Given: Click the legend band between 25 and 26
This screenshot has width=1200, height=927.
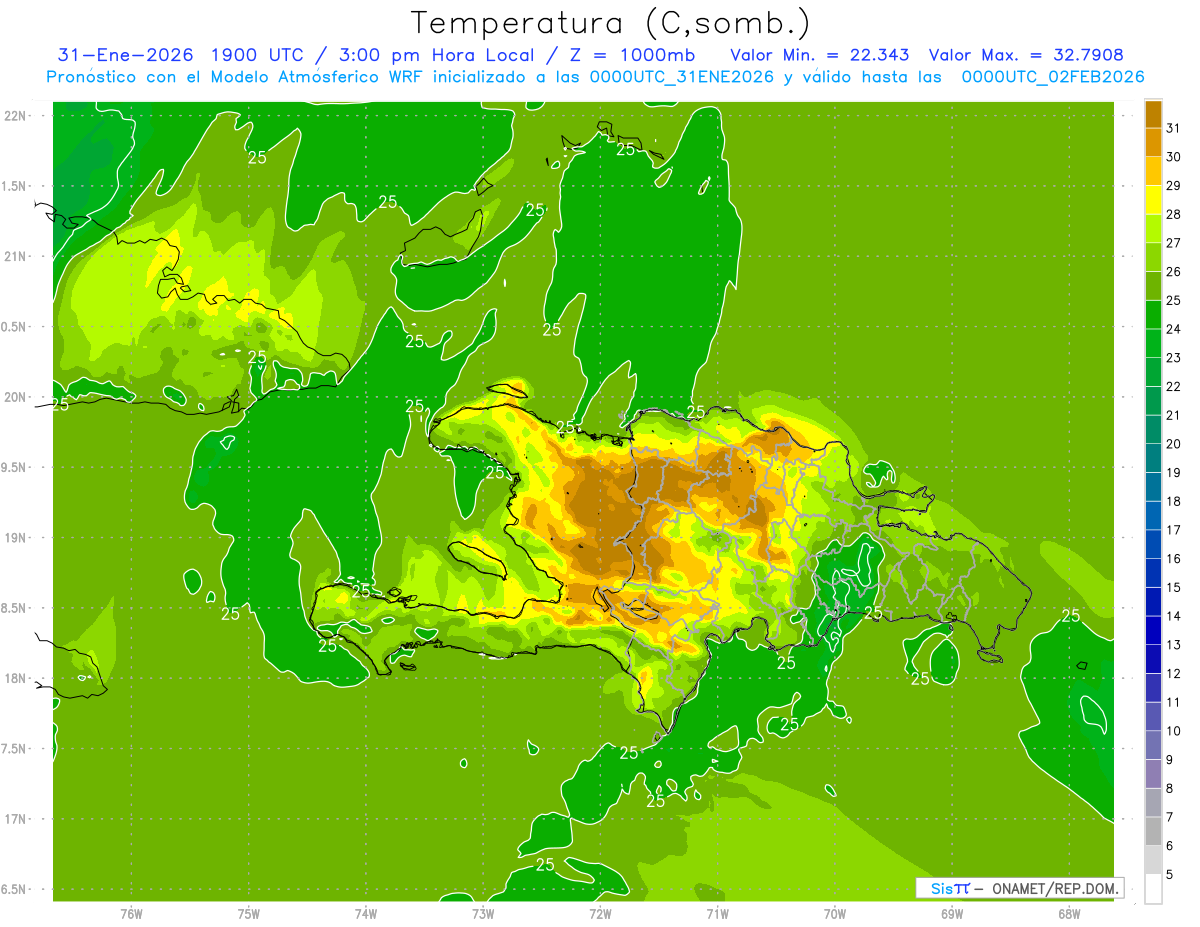Looking at the screenshot, I should [1153, 287].
